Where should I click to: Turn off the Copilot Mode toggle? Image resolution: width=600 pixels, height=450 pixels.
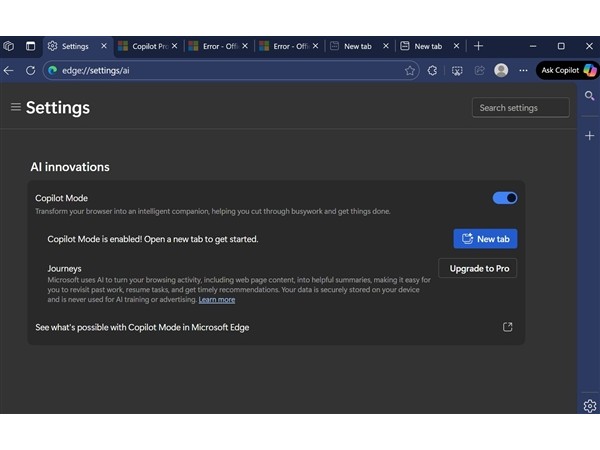[x=505, y=198]
